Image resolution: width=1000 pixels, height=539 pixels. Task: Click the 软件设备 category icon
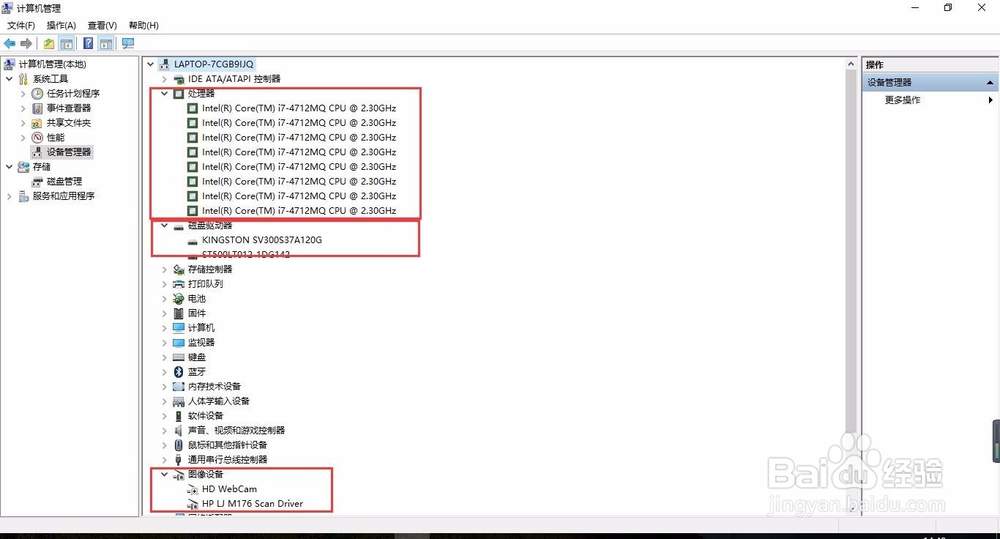point(179,416)
